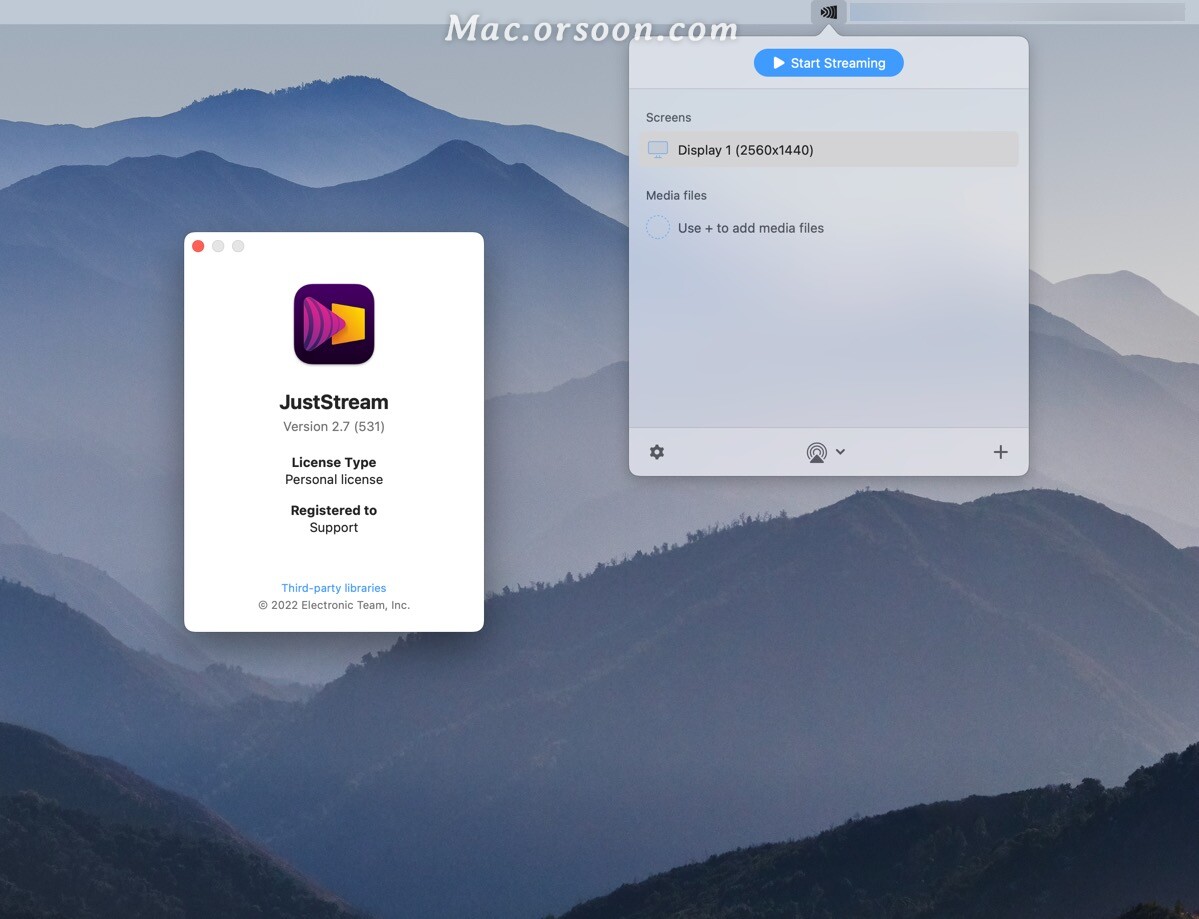
Task: Click the play triangle inside Start Streaming
Action: click(779, 62)
